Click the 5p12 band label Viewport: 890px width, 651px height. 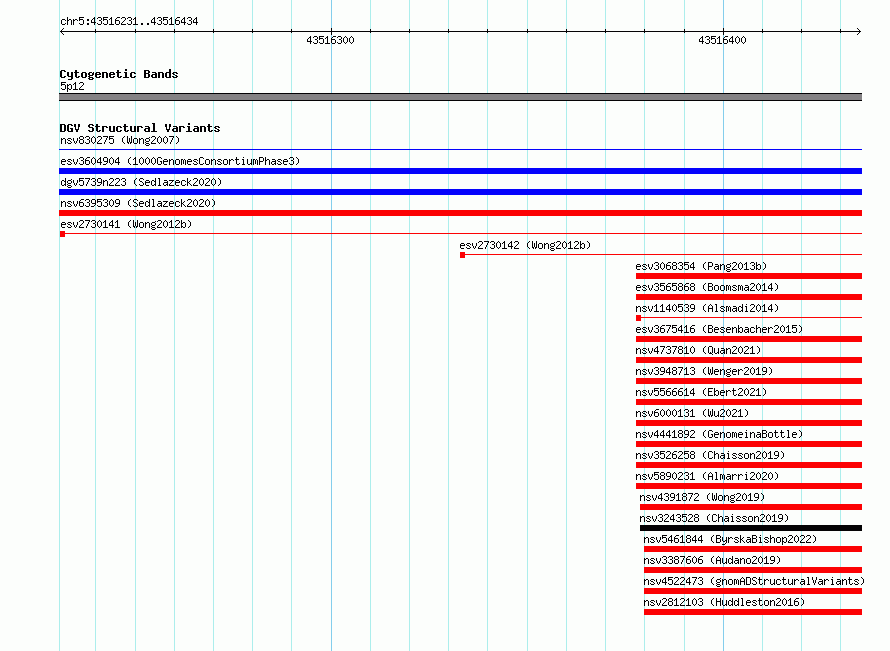(x=72, y=86)
